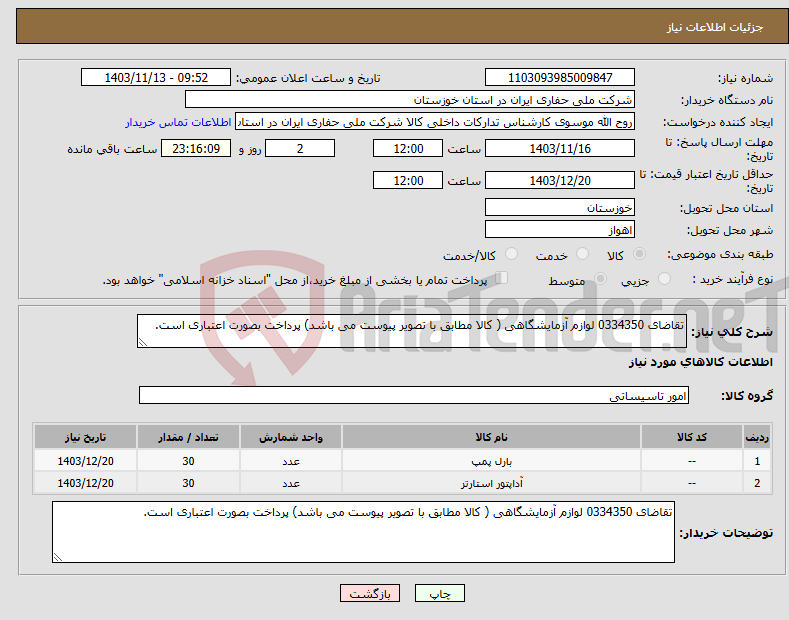The width and height of the screenshot is (789, 620).
Task: Click response deadline time 12:00 field
Action: [408, 148]
